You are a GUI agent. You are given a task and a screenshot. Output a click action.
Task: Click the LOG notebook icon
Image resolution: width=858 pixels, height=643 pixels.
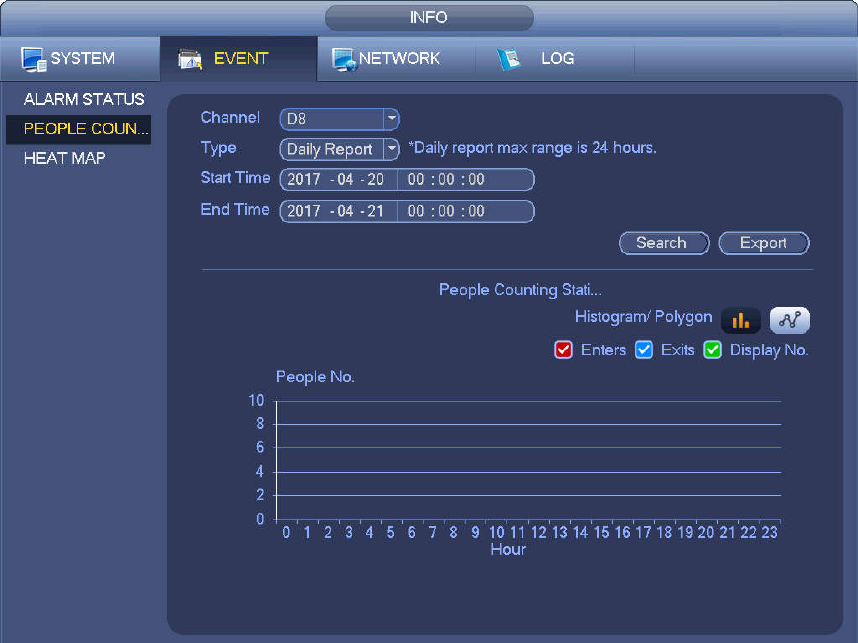pyautogui.click(x=509, y=59)
